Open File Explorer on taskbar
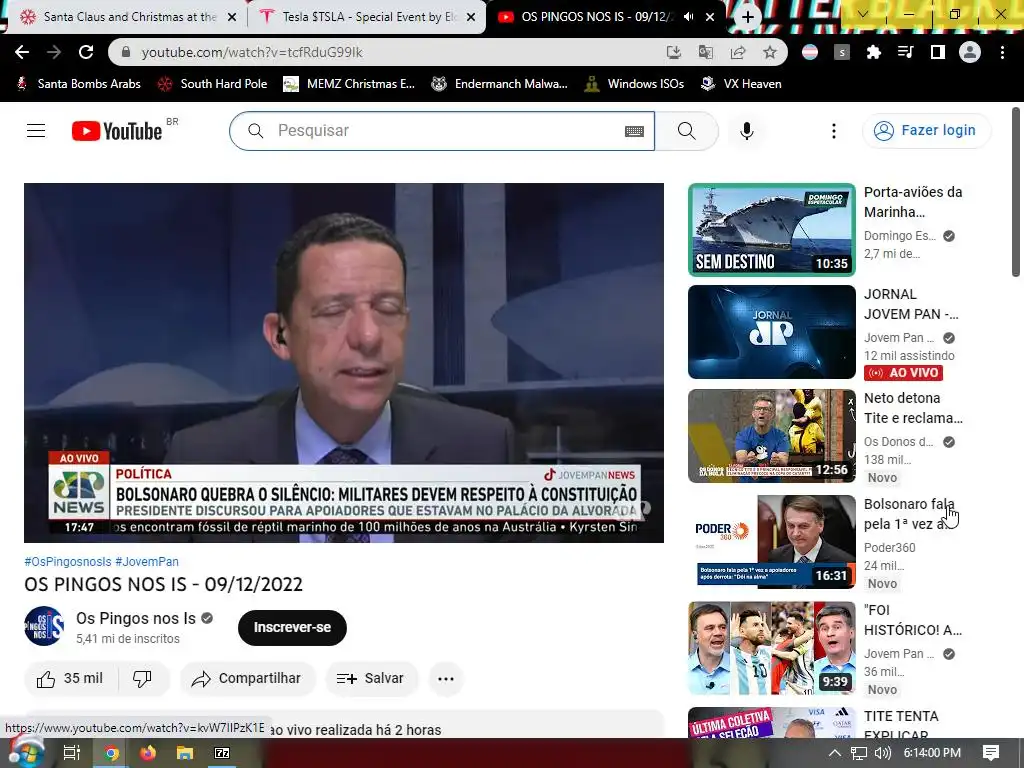The image size is (1024, 768). 185,753
